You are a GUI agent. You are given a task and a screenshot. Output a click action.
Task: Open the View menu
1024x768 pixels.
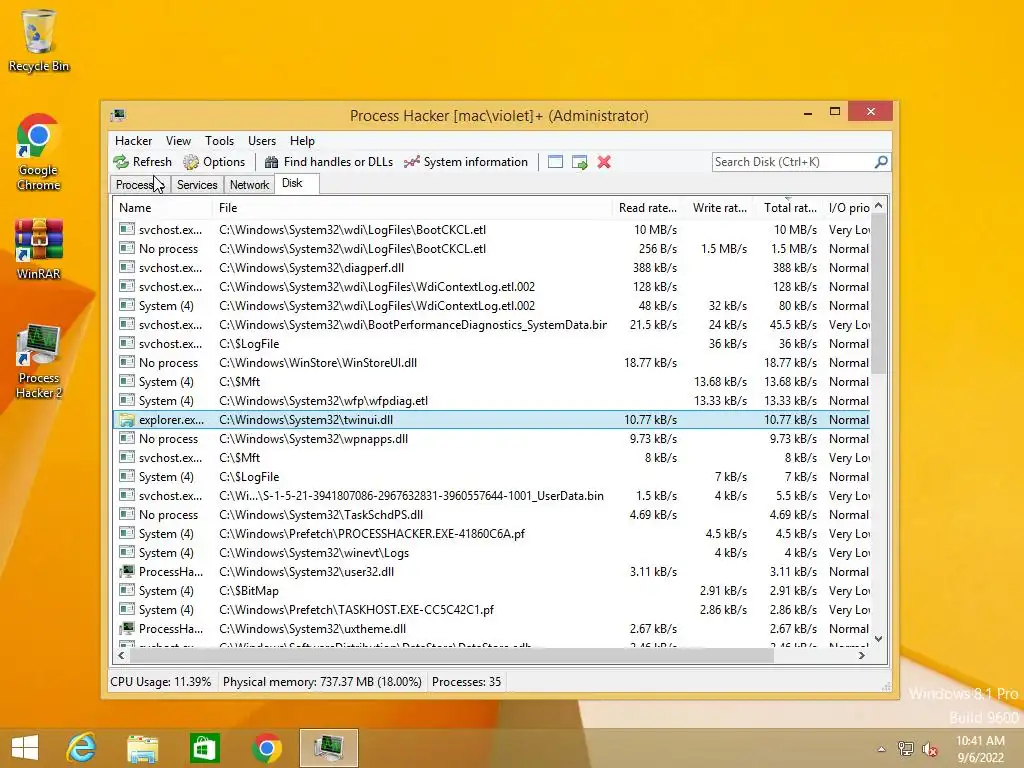click(x=178, y=141)
